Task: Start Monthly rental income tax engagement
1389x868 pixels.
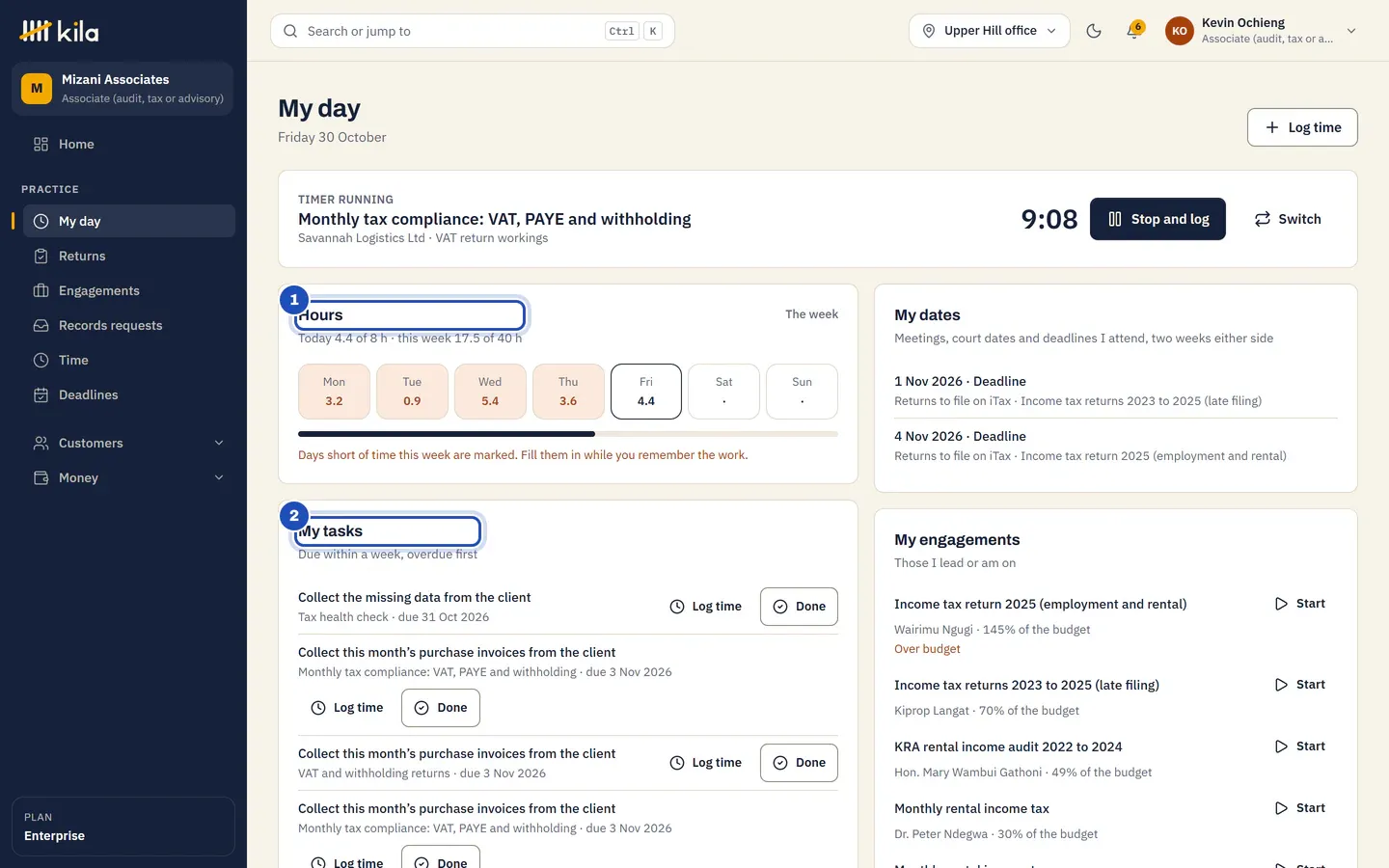Action: (x=1300, y=808)
